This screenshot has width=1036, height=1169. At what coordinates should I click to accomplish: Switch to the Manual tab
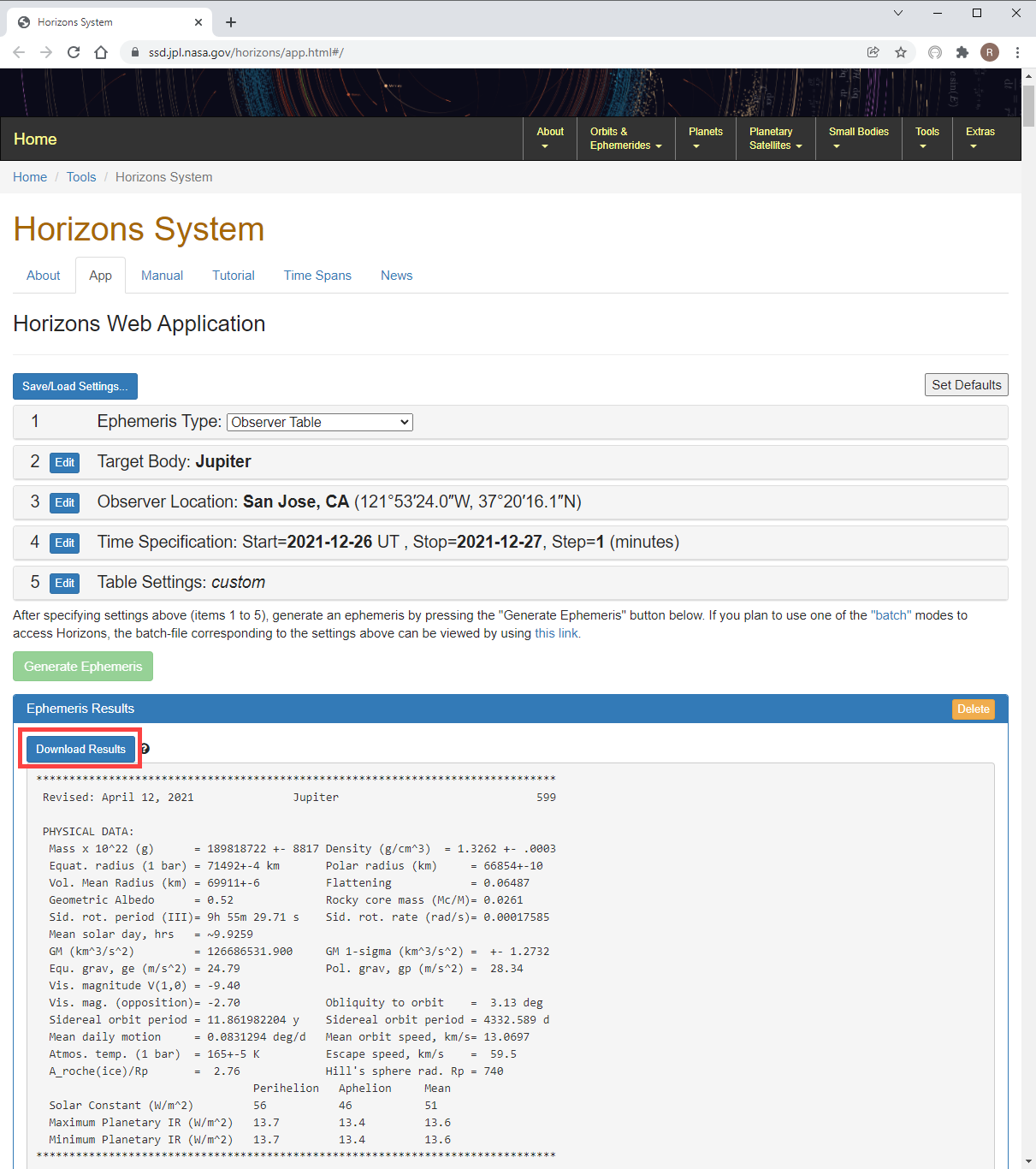162,276
